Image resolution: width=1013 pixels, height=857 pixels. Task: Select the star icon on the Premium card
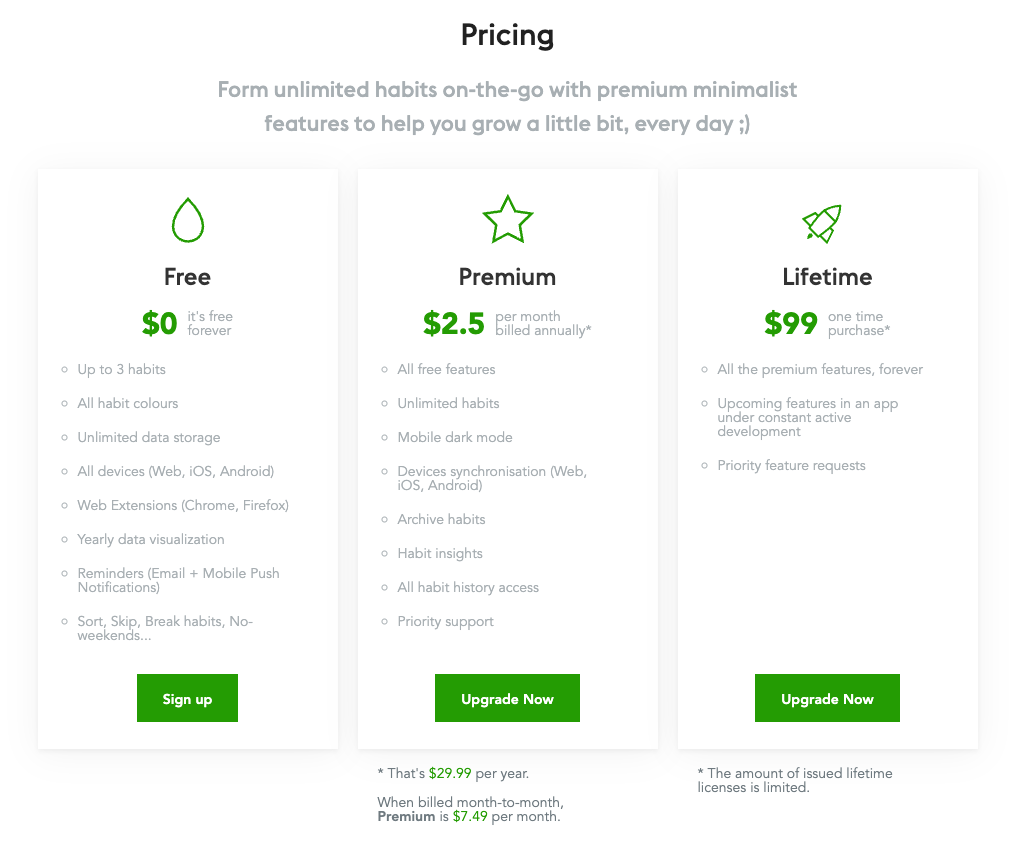point(507,218)
